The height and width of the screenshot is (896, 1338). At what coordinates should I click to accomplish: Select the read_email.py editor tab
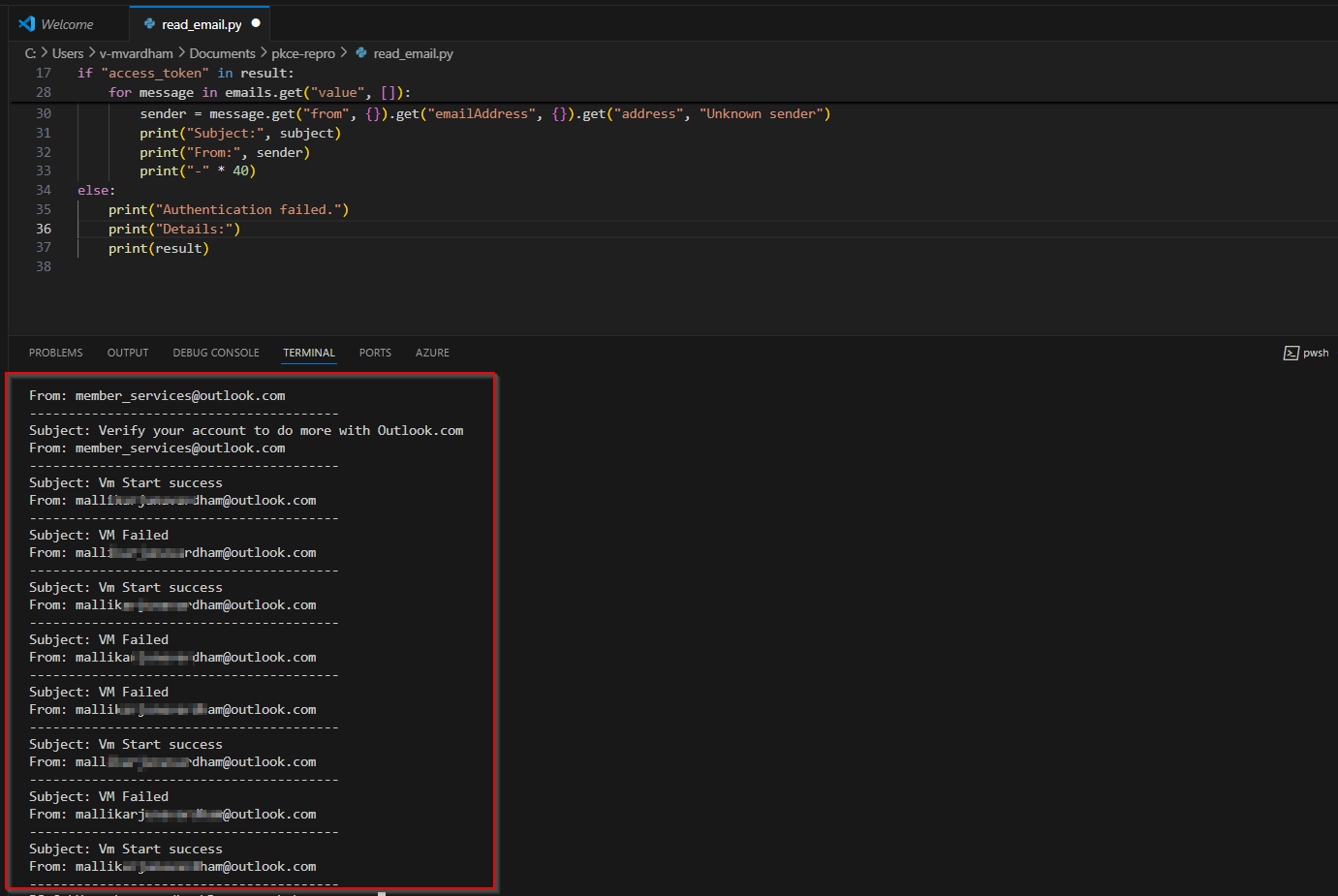click(x=201, y=24)
